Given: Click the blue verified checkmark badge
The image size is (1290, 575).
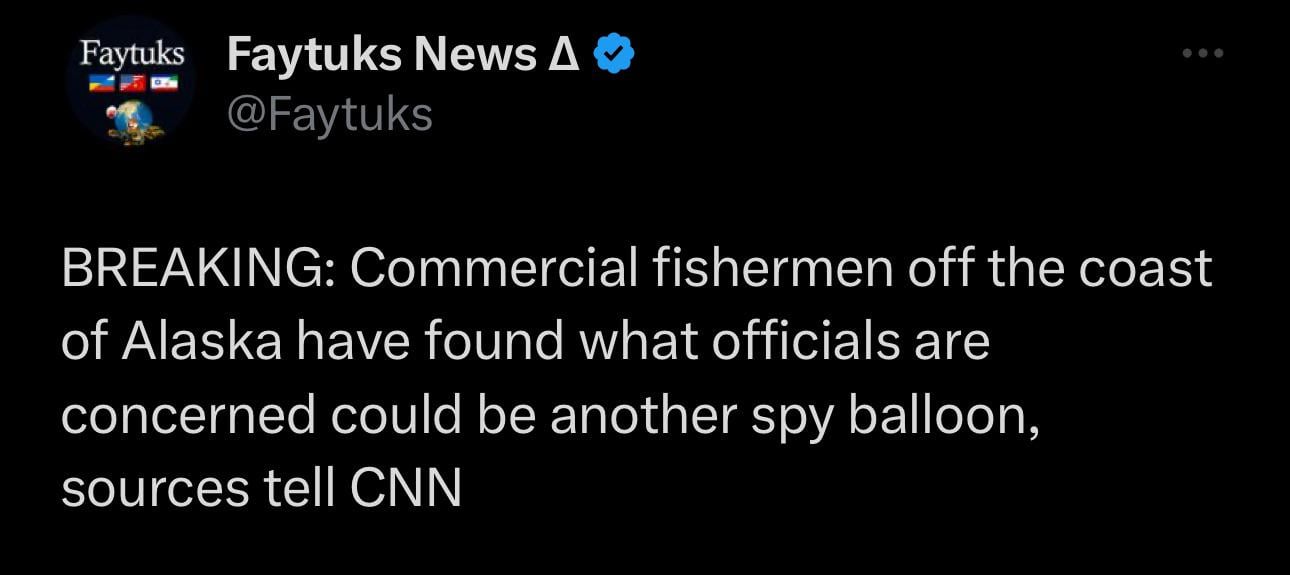Looking at the screenshot, I should [613, 55].
